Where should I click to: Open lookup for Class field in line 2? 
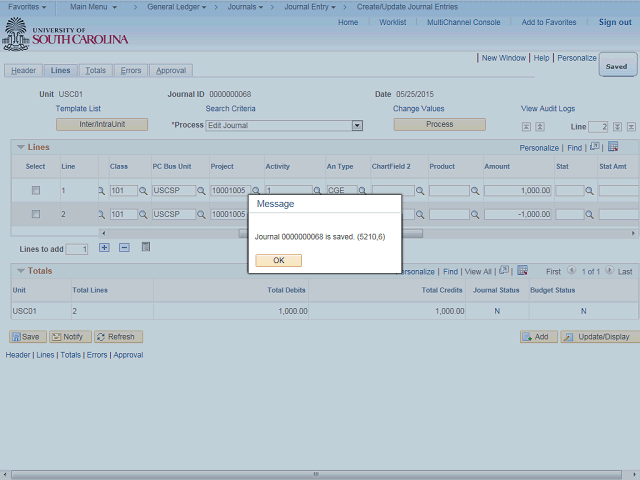pos(143,214)
